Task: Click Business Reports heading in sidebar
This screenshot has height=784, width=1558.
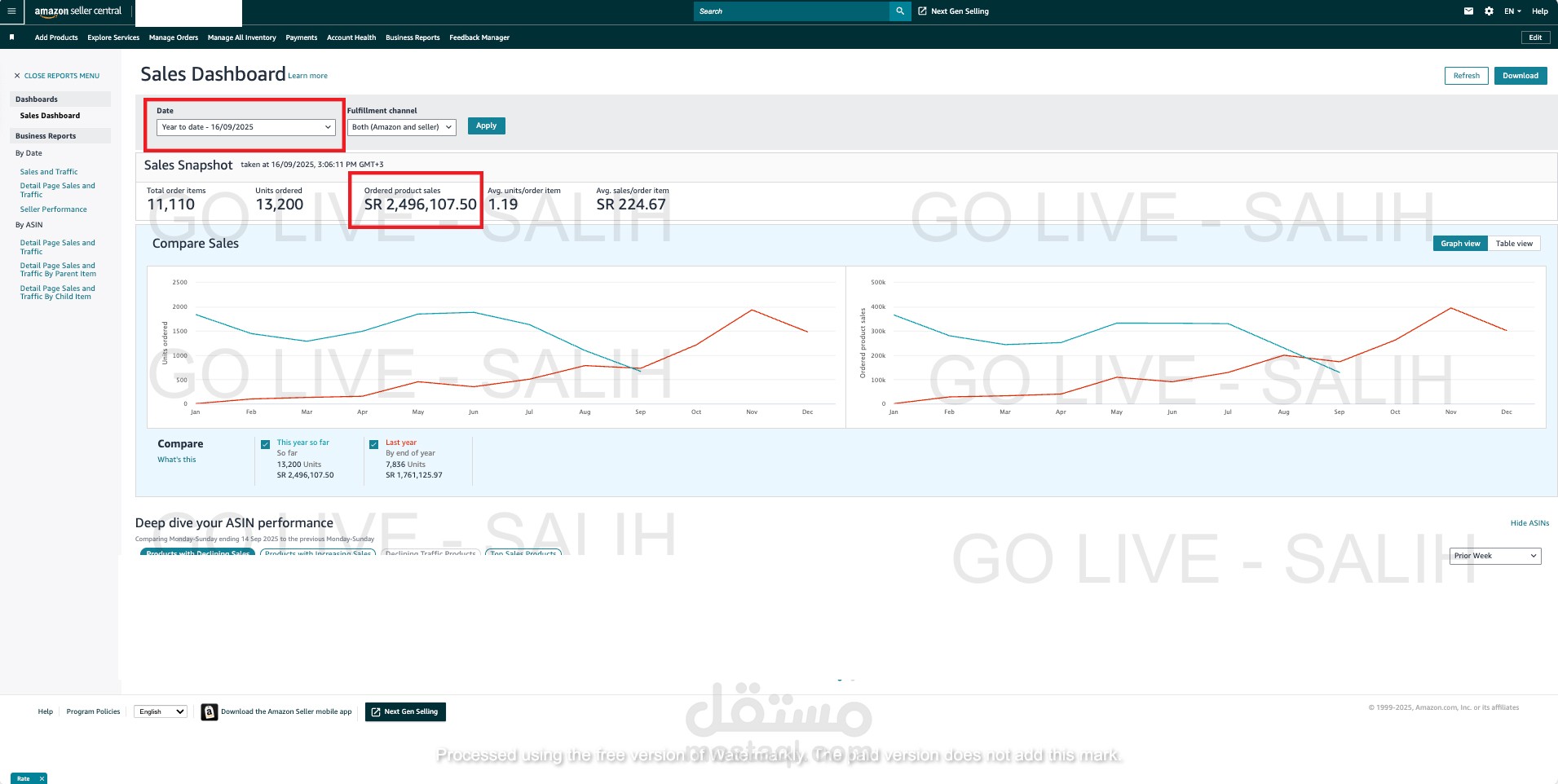Action: (46, 136)
